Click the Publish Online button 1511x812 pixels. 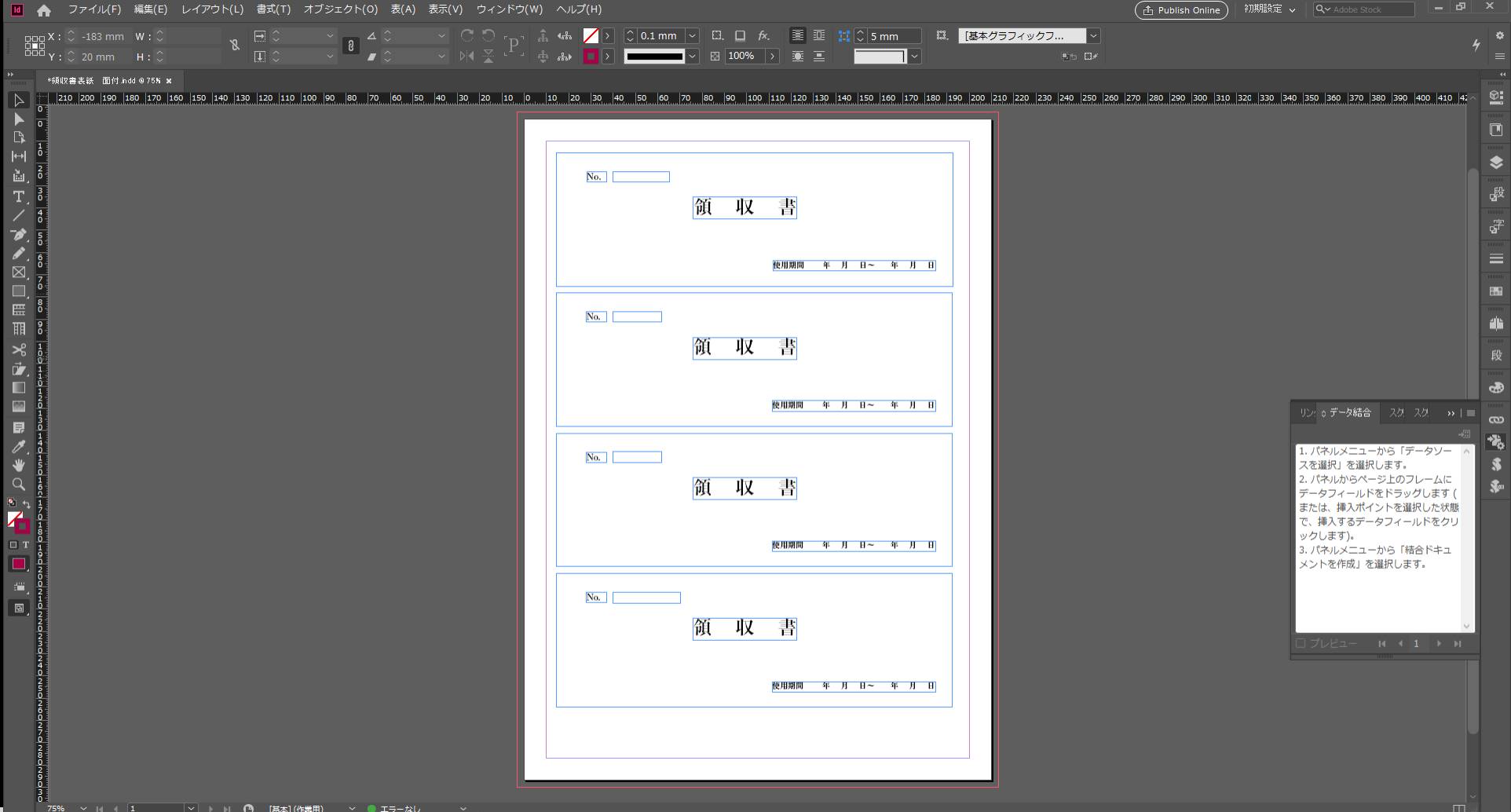click(1181, 10)
